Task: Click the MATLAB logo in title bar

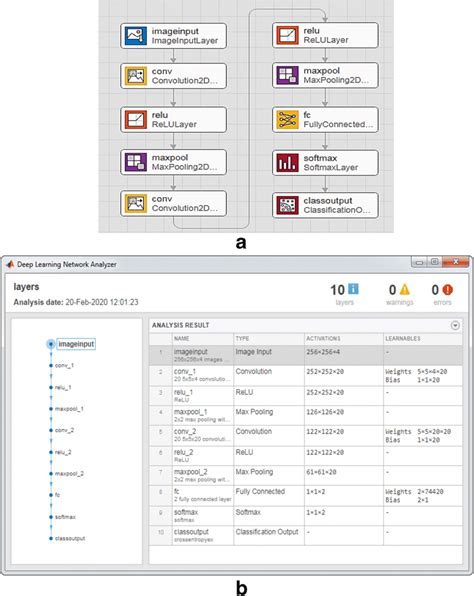Action: [10, 264]
